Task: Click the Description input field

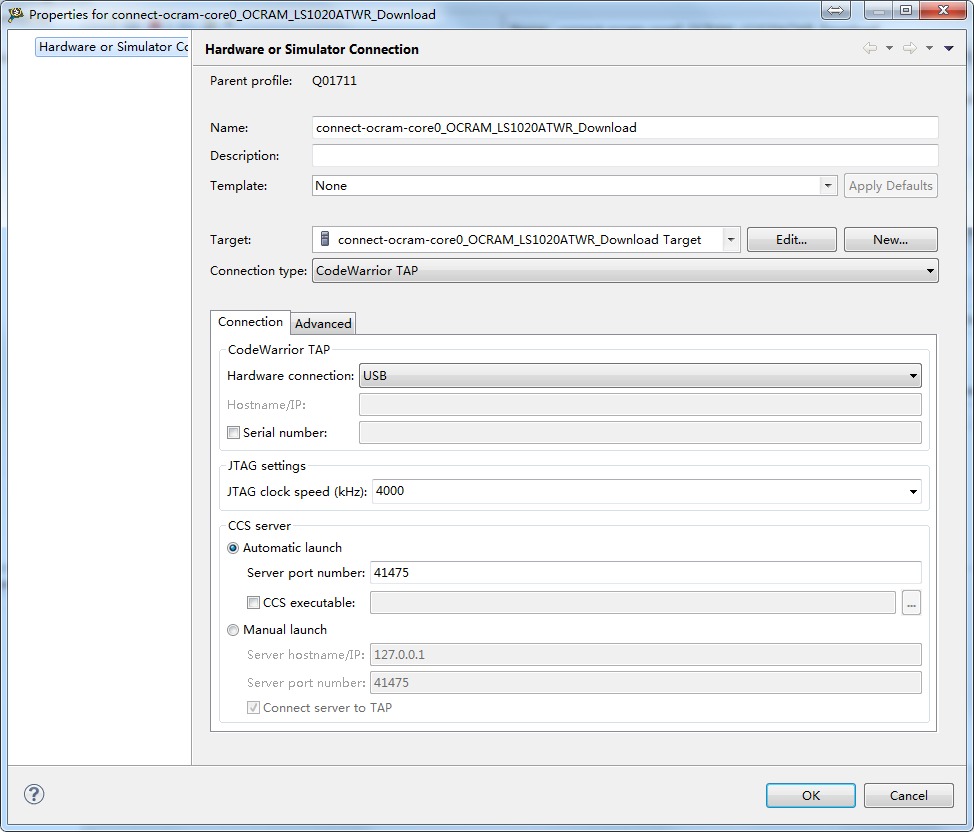Action: [625, 155]
